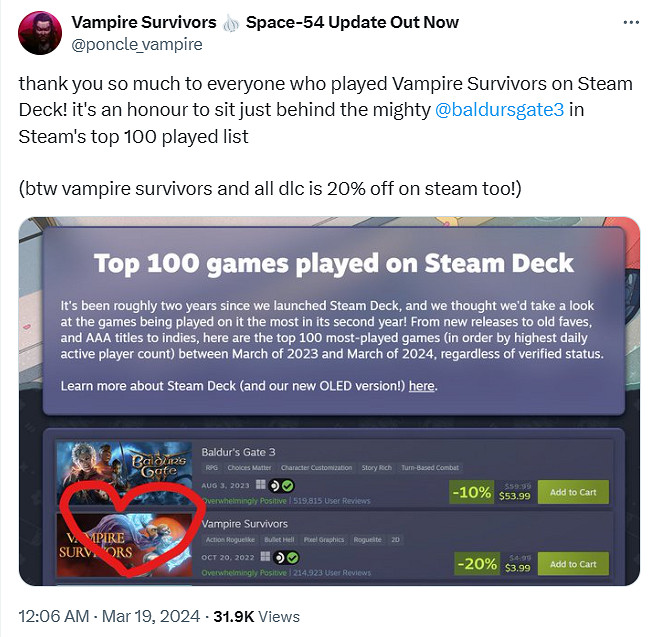Open the Vampire Survivors profile avatar
This screenshot has height=637, width=656.
40,33
